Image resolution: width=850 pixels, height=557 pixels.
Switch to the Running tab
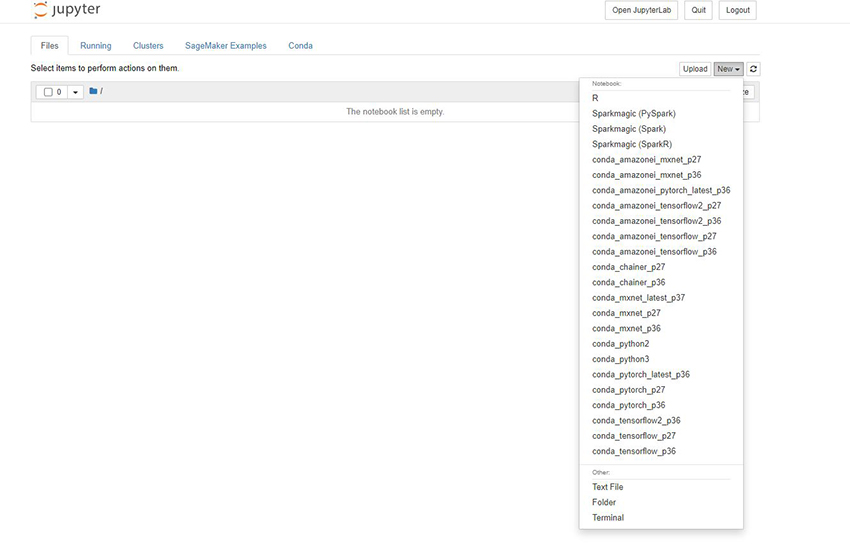96,46
